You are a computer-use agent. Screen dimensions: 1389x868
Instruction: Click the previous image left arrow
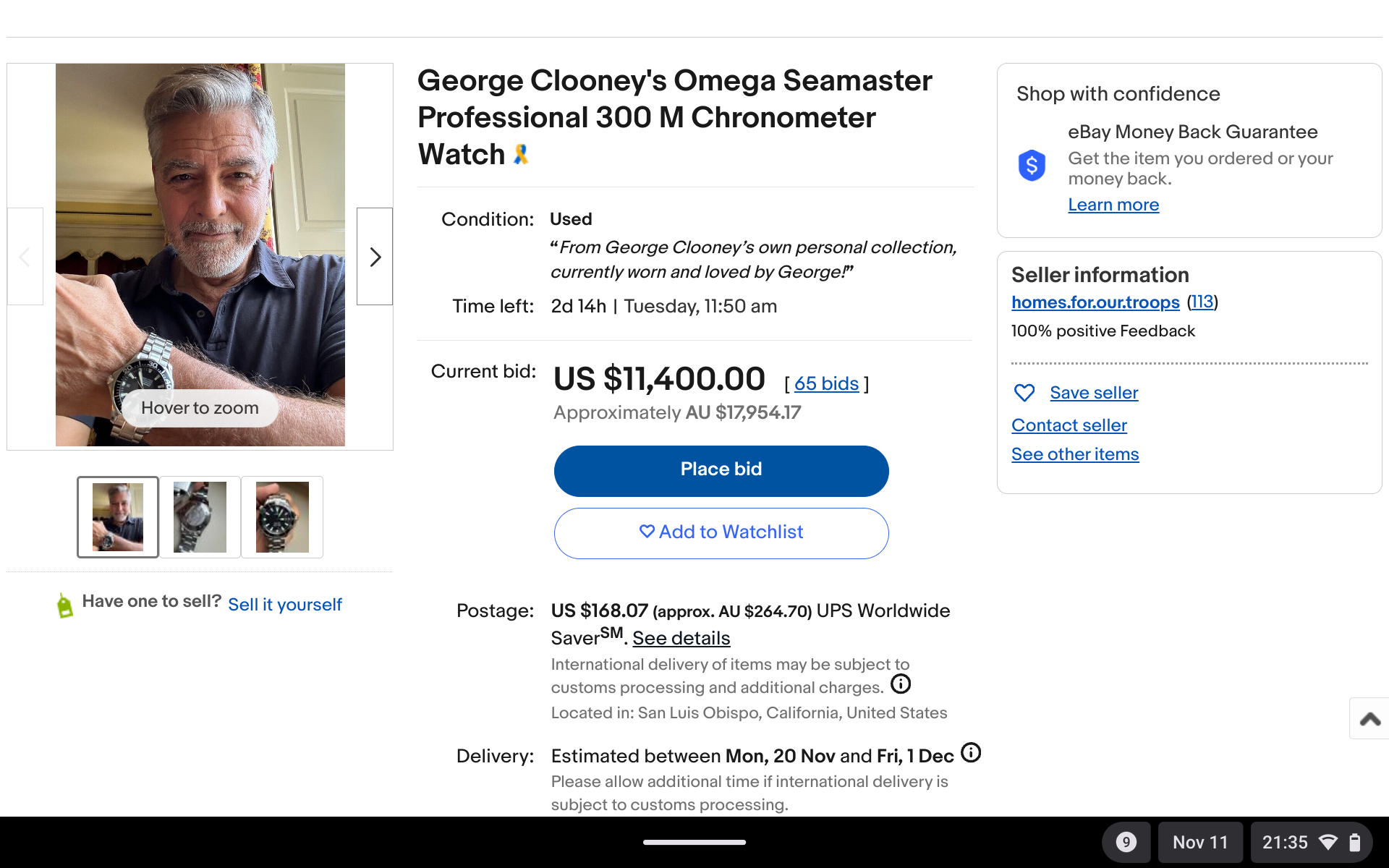click(25, 257)
